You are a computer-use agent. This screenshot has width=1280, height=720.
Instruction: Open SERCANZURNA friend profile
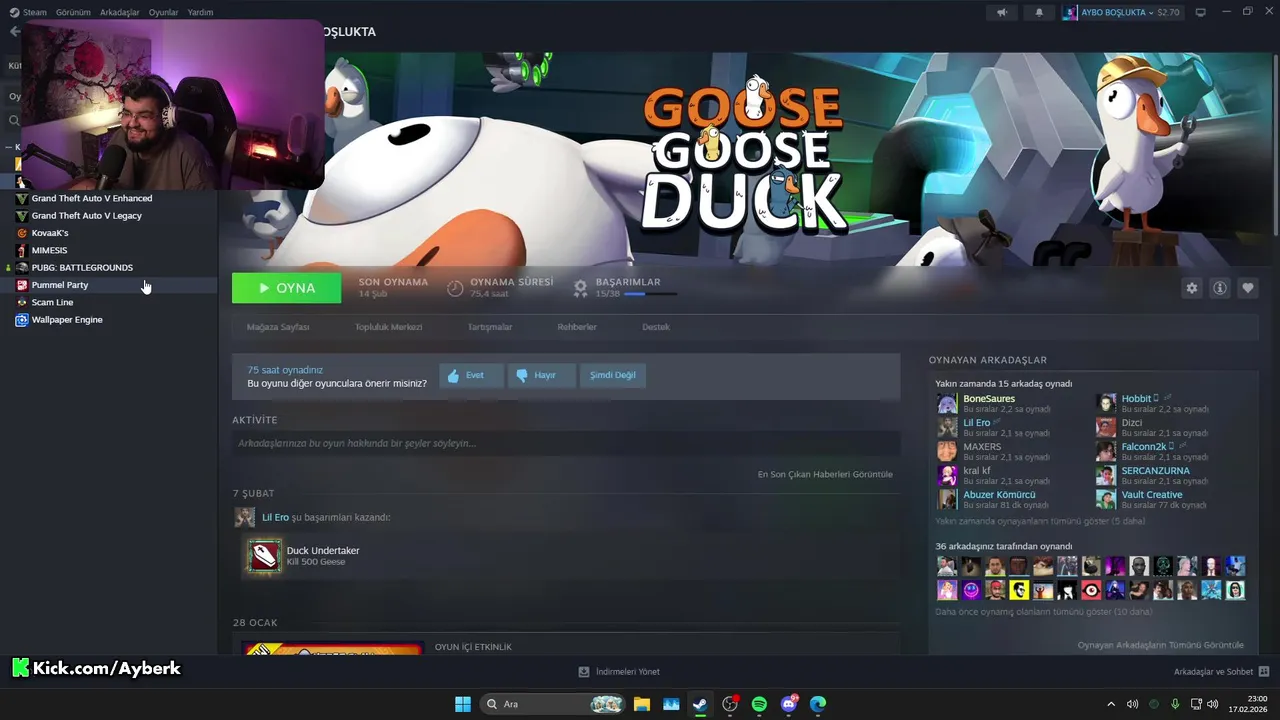(1155, 470)
